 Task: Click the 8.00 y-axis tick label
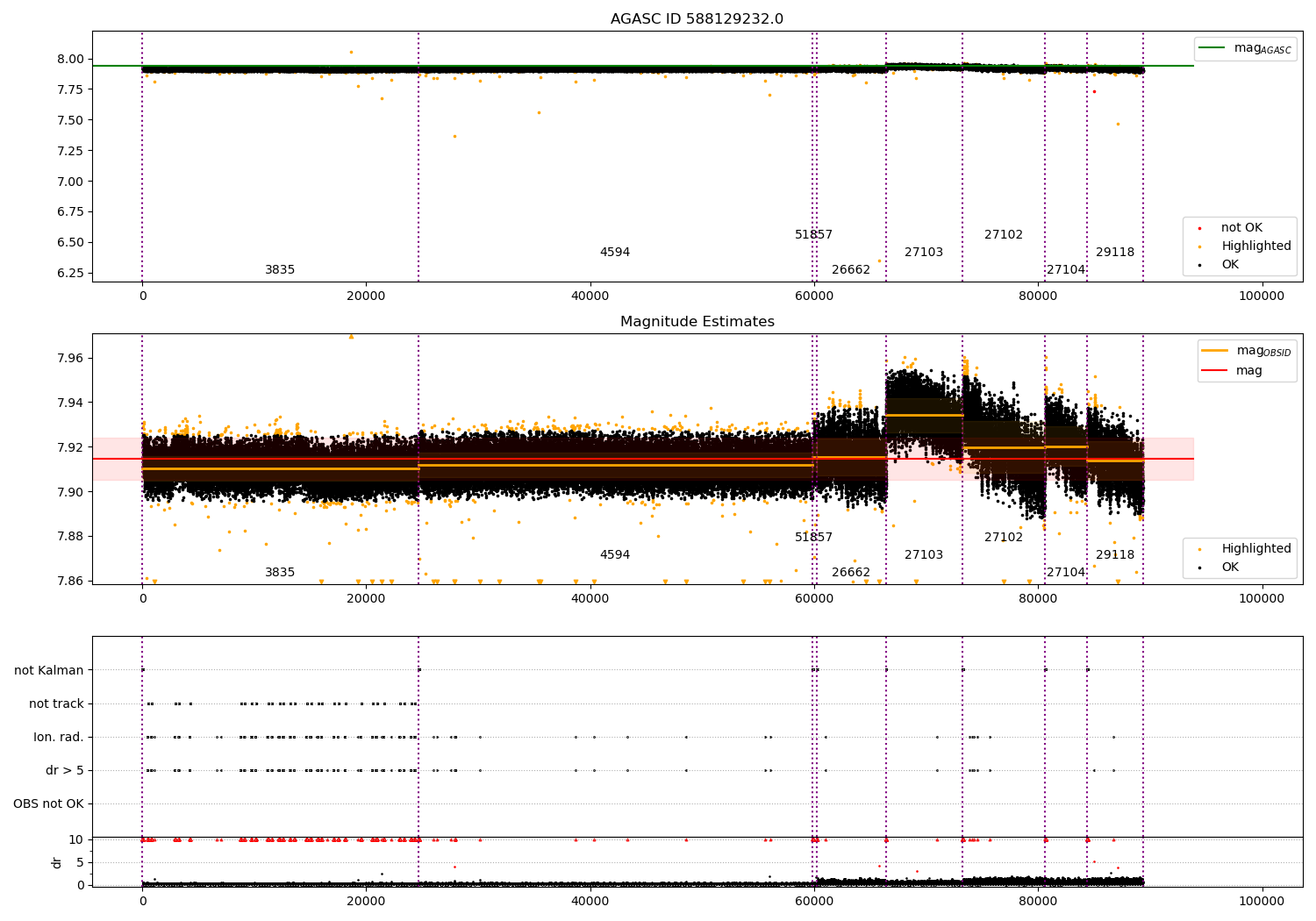[x=71, y=60]
